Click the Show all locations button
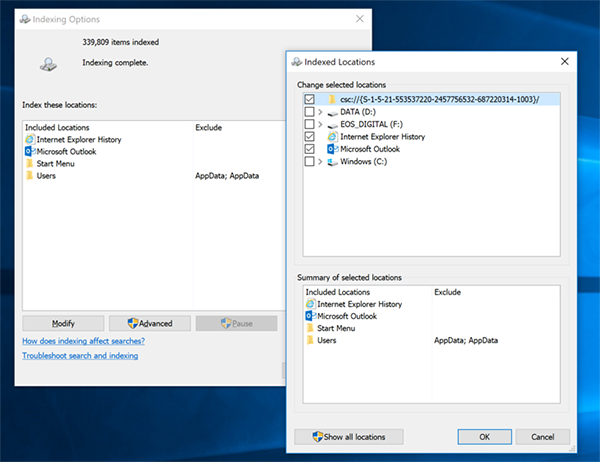600x462 pixels. pyautogui.click(x=349, y=437)
